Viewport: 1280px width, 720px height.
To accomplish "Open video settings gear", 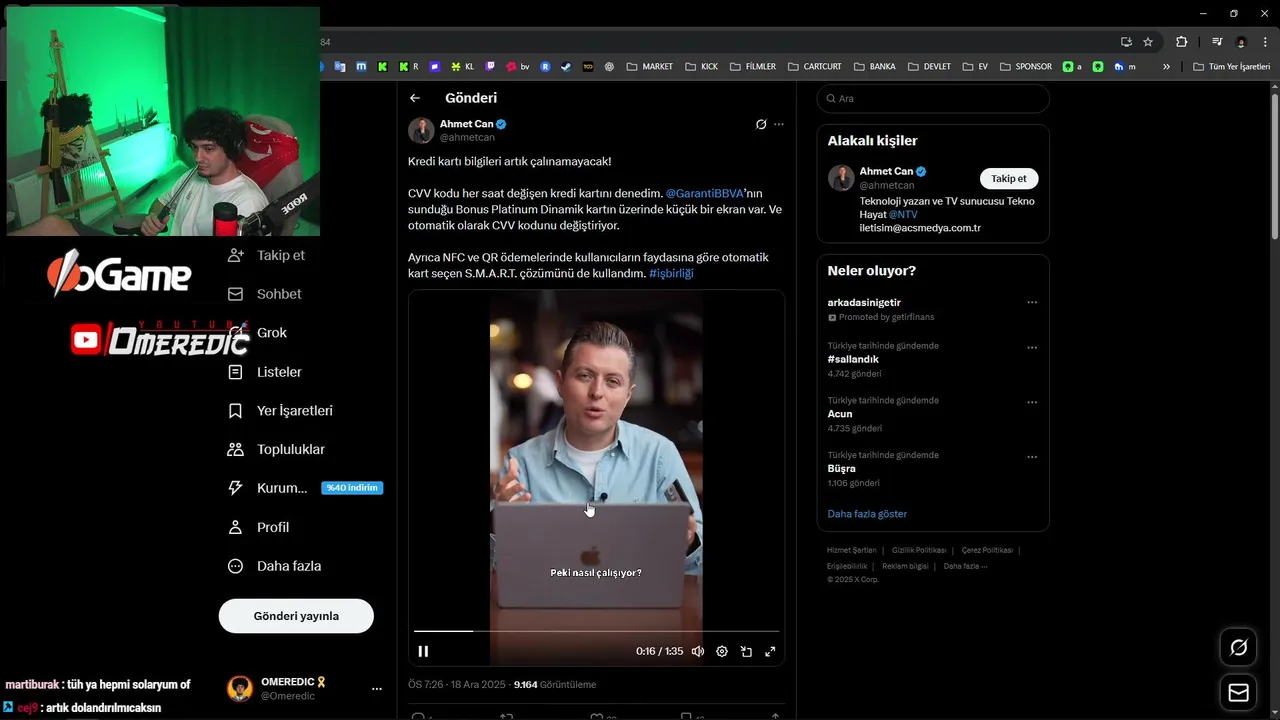I will [722, 651].
